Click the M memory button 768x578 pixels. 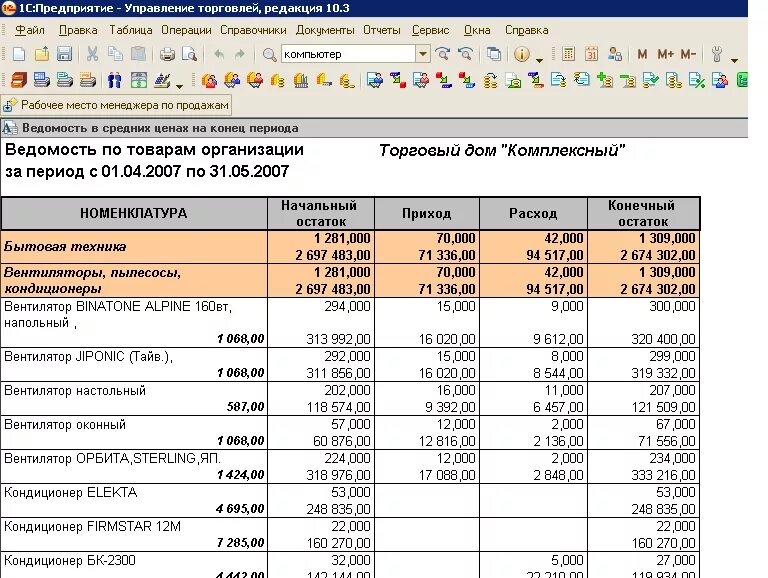coord(642,54)
